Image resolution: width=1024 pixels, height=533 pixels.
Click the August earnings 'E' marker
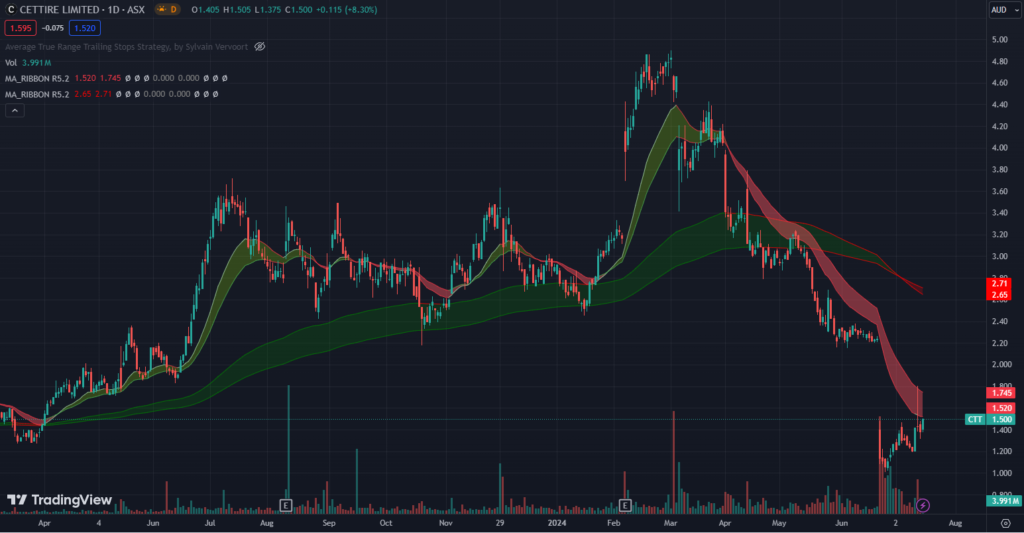286,505
